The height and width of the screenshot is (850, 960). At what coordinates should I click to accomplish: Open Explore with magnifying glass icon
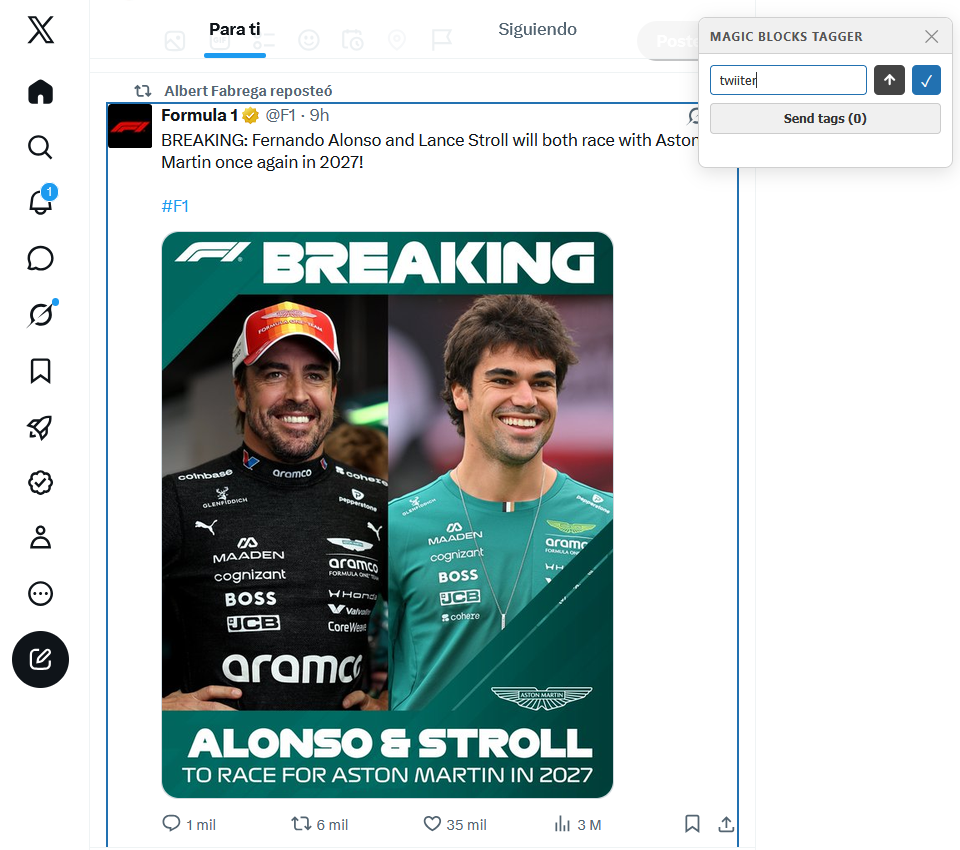click(40, 147)
